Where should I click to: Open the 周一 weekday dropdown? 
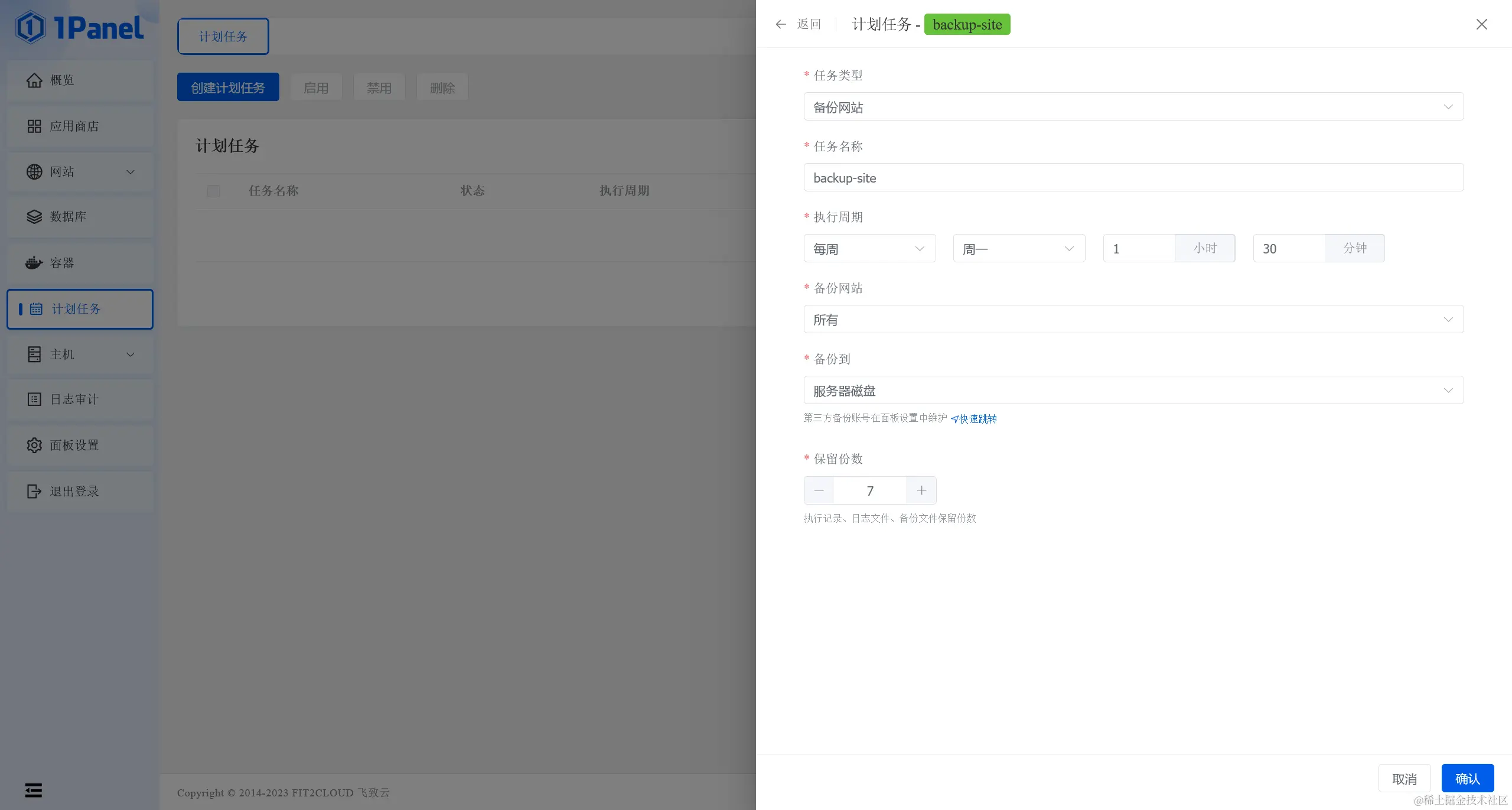(x=1018, y=249)
